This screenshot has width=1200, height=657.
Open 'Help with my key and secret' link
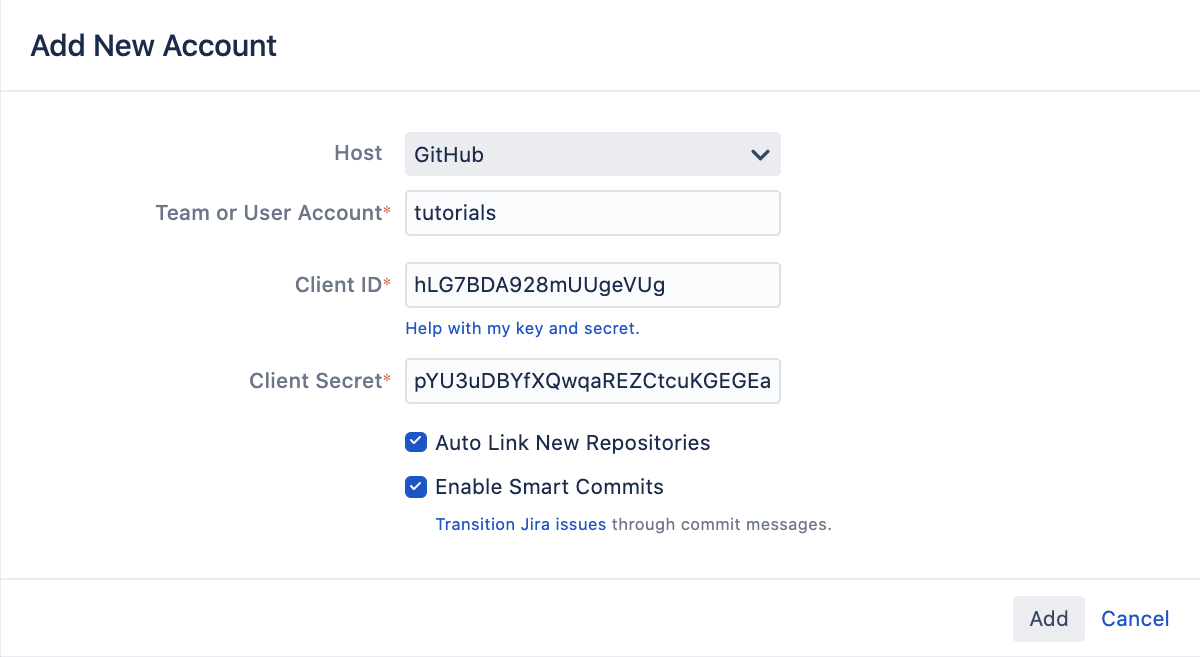pos(522,328)
